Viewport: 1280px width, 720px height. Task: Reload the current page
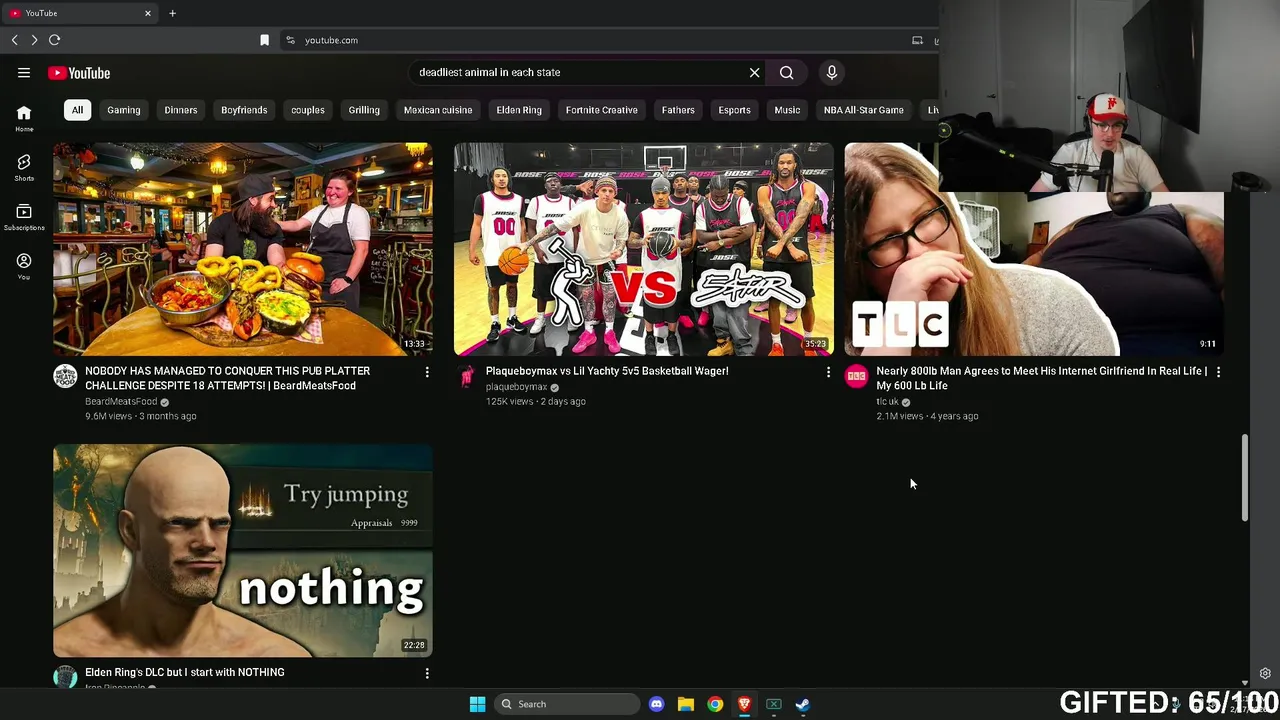pos(55,40)
